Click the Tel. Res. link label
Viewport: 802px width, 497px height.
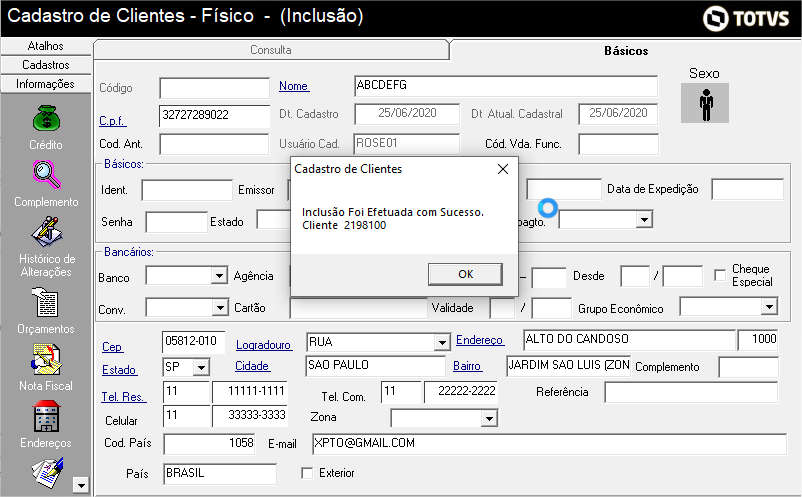pyautogui.click(x=123, y=397)
